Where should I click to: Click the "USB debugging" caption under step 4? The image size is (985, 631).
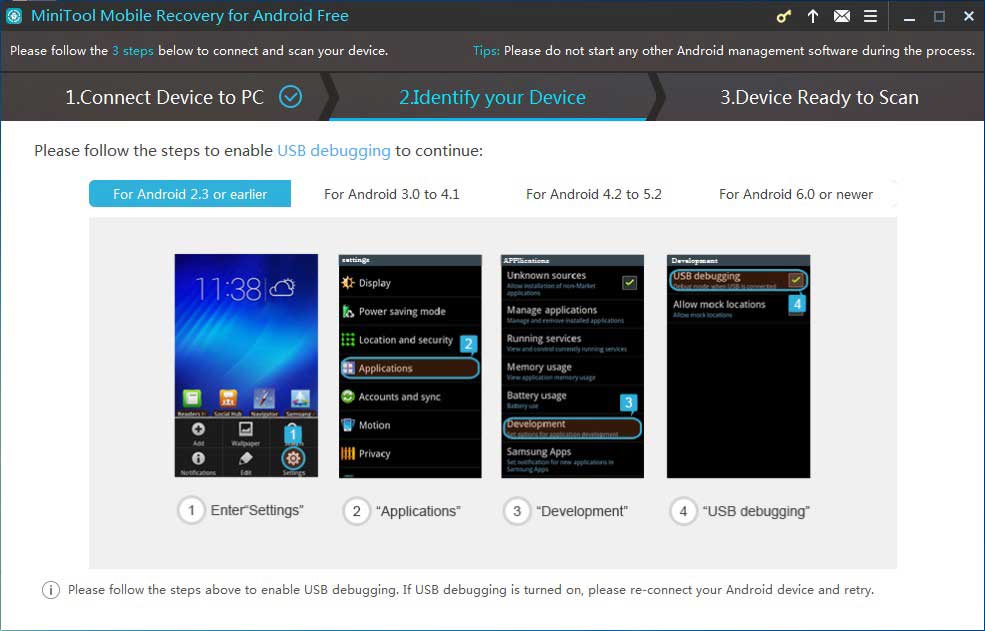click(x=756, y=511)
